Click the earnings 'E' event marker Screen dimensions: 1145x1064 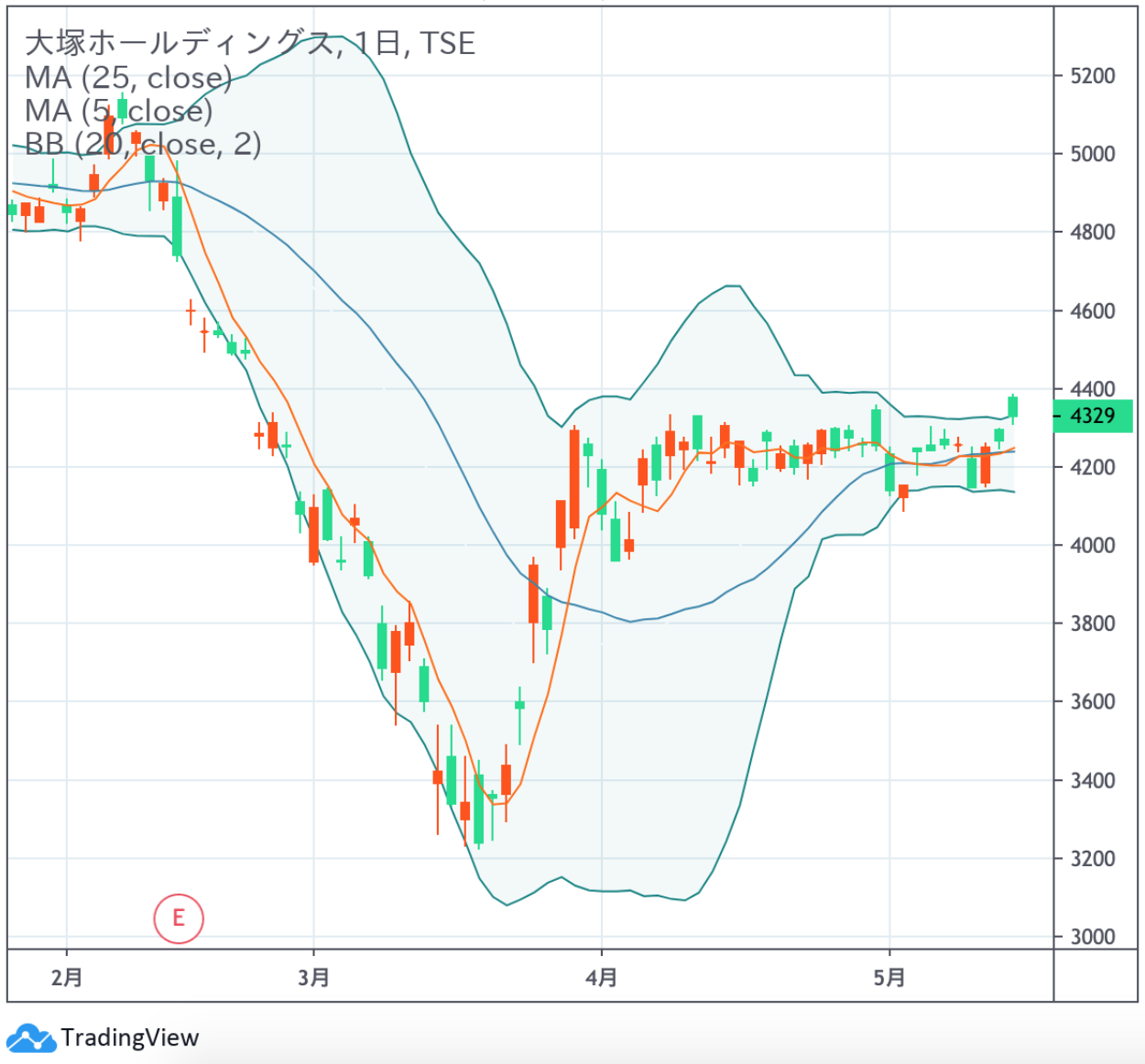coord(179,917)
